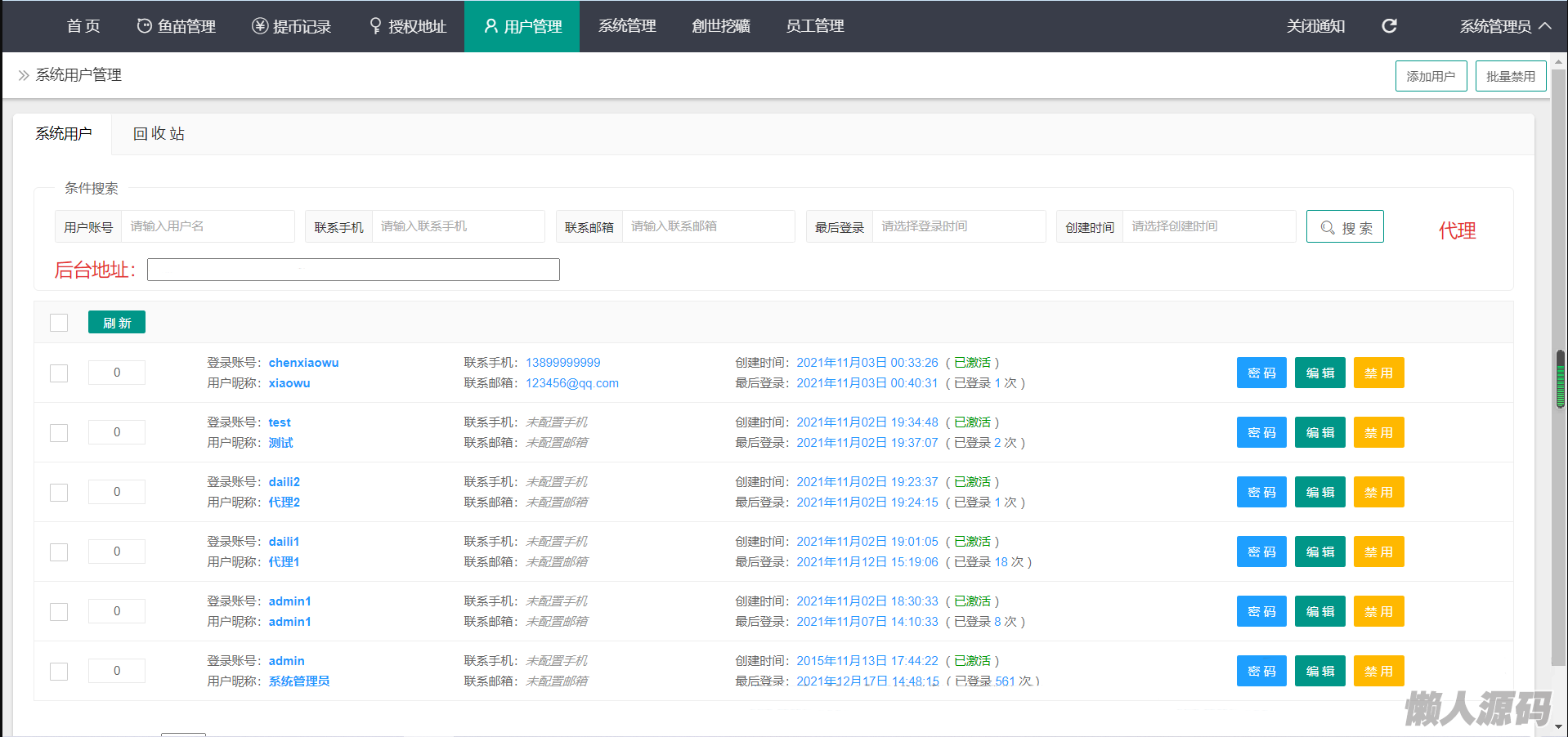This screenshot has height=737, width=1568.
Task: Check the box for user chenxiaowu
Action: pos(59,373)
